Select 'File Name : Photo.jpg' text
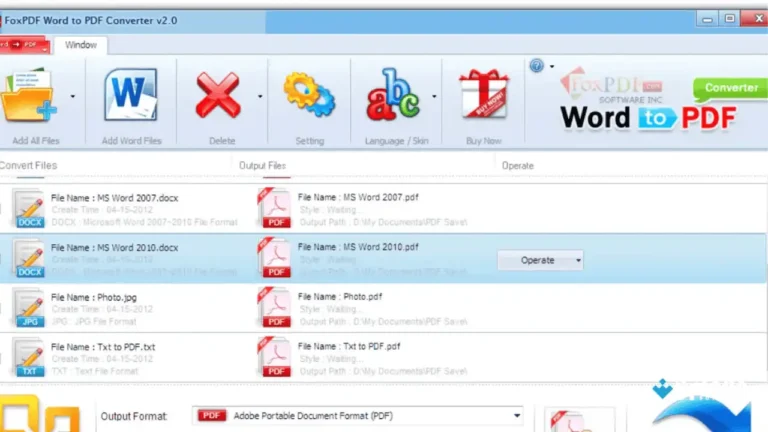The height and width of the screenshot is (432, 768). [94, 297]
